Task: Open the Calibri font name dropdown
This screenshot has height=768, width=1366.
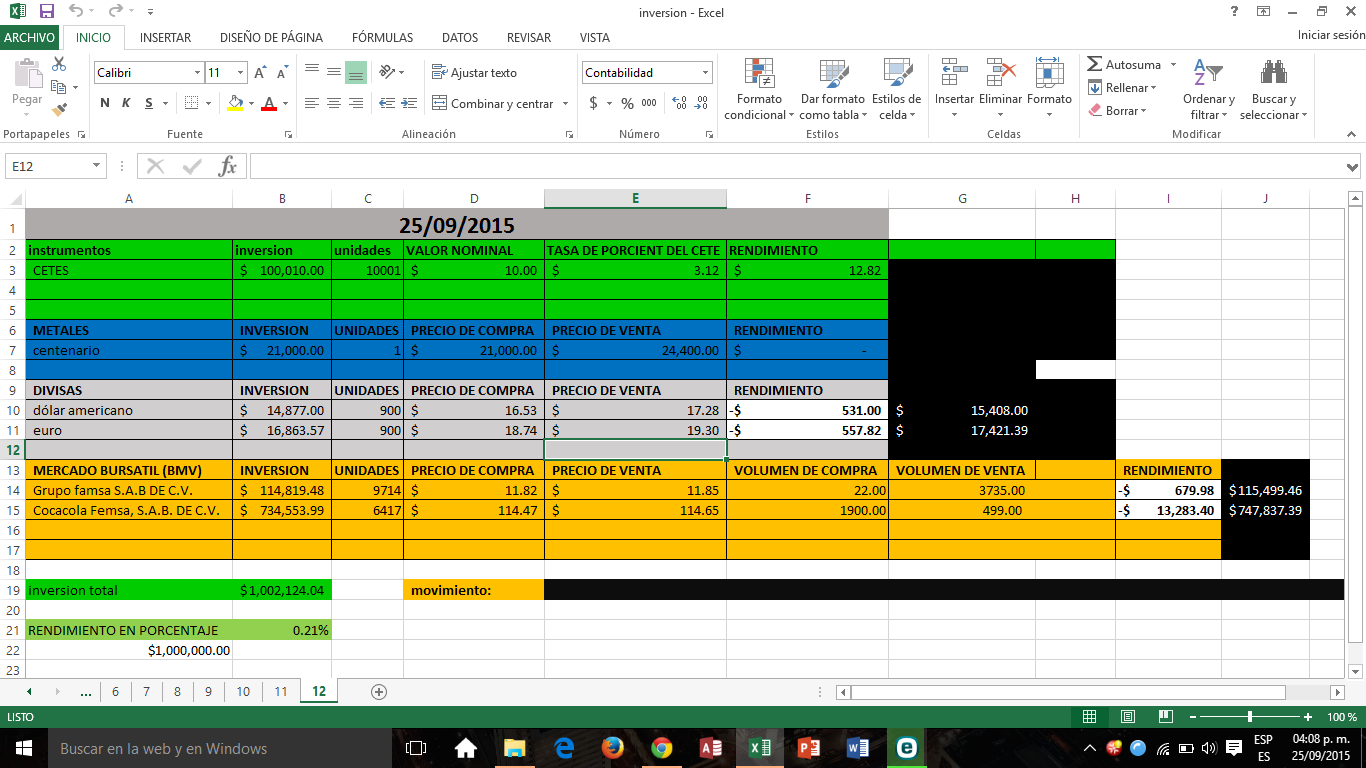Action: [x=197, y=73]
